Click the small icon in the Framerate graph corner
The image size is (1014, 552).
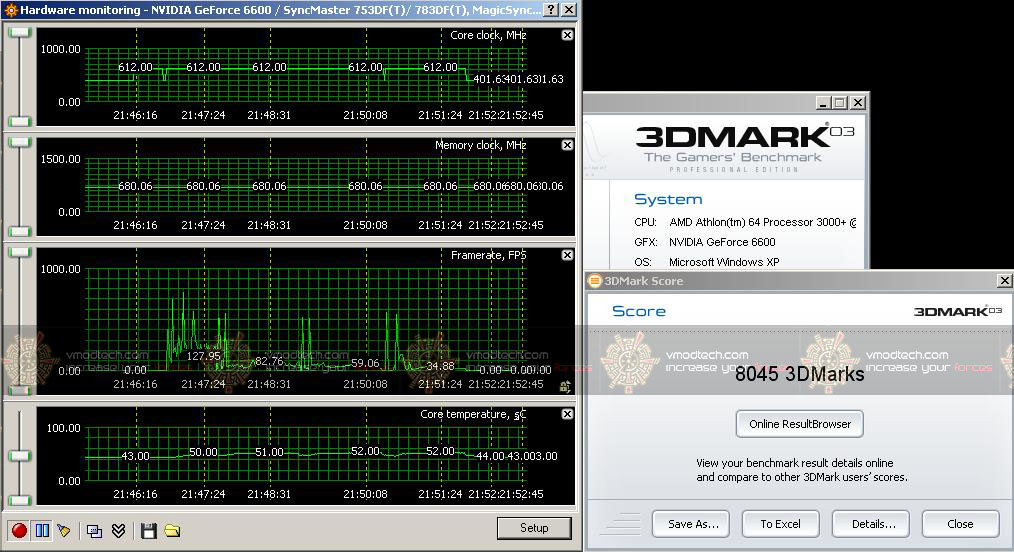point(565,387)
